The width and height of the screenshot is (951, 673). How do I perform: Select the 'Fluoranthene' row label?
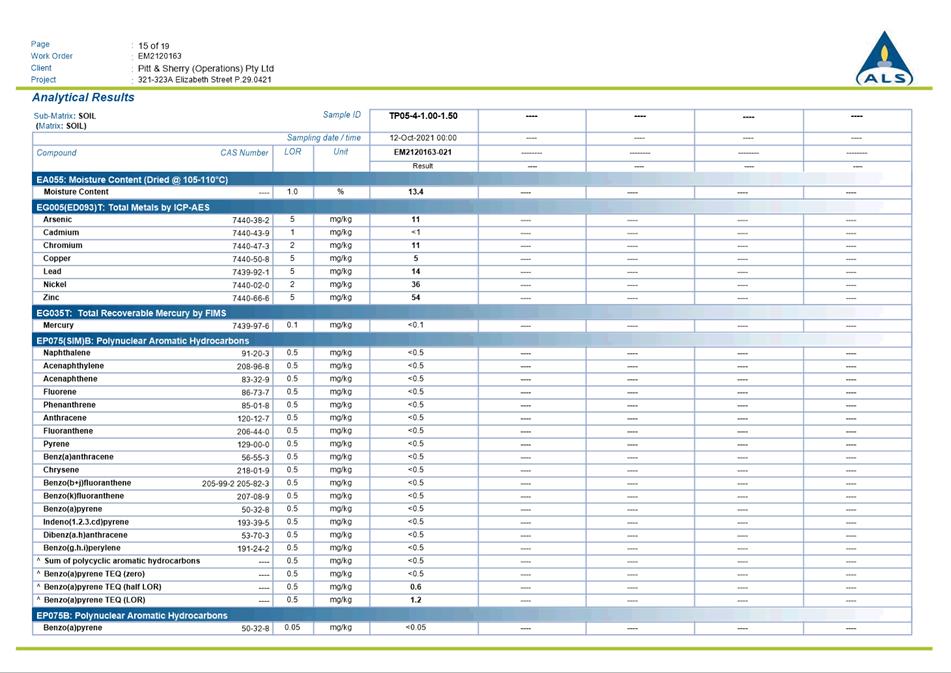pyautogui.click(x=68, y=431)
